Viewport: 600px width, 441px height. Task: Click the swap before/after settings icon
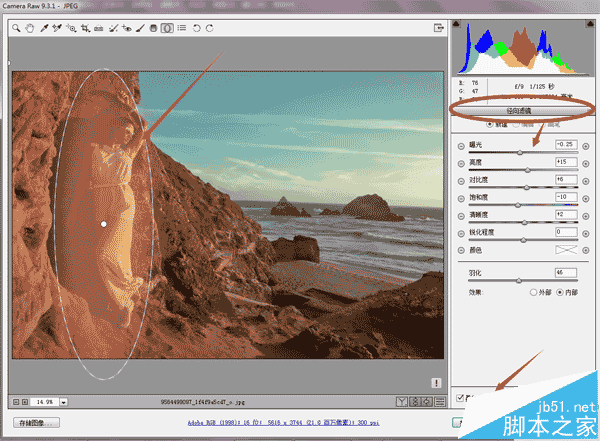415,402
